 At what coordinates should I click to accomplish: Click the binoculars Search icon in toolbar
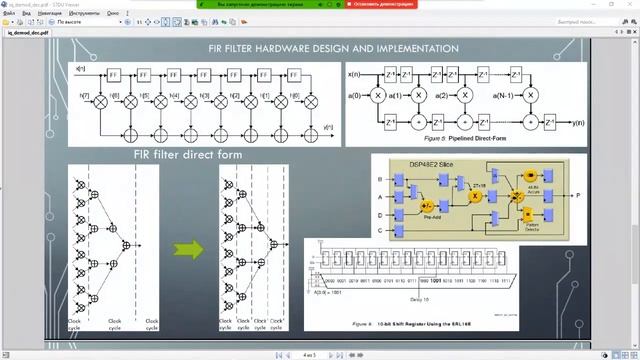(x=215, y=22)
